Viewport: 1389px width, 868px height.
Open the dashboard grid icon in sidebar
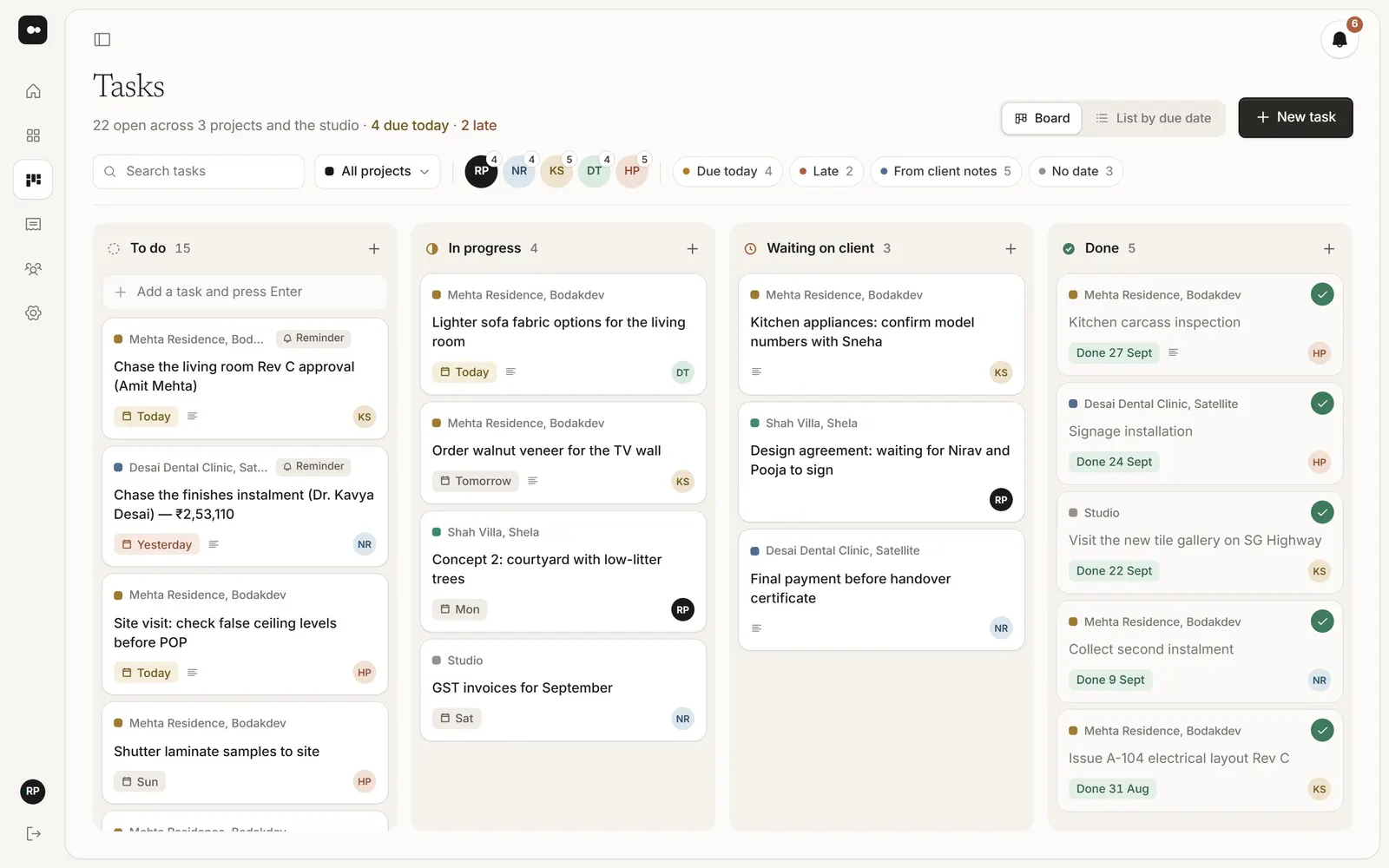[33, 135]
